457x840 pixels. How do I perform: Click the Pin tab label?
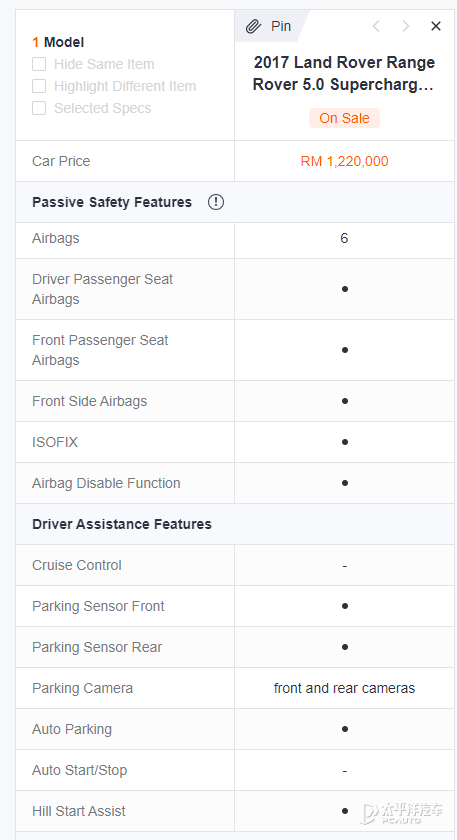tap(281, 26)
